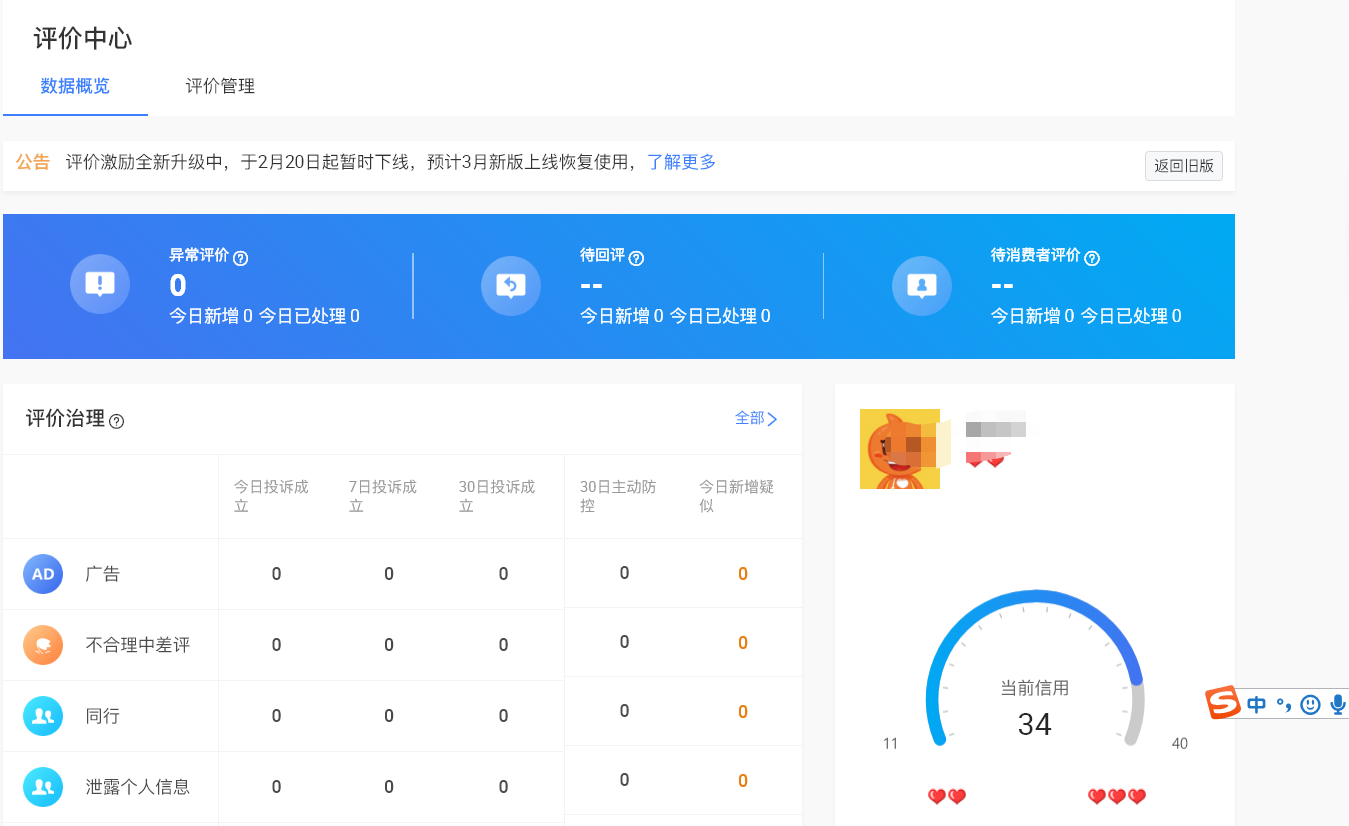Click the 异常评价 count 0
The image size is (1349, 826).
(x=178, y=286)
